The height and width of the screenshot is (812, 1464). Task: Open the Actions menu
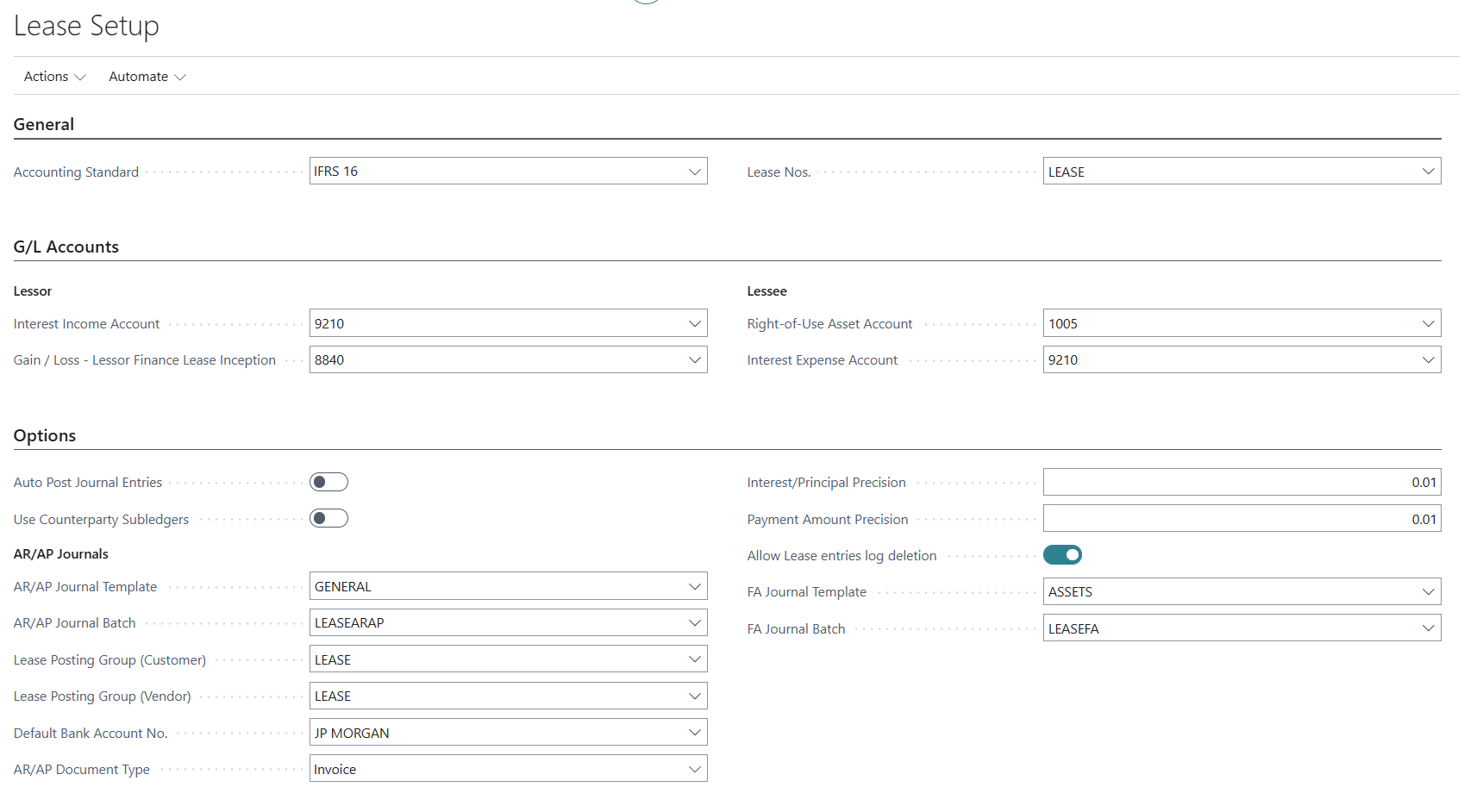[54, 77]
